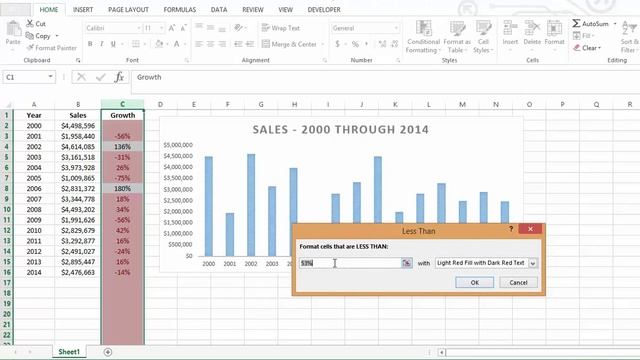
Task: Open Light Red Fill format dropdown
Action: coord(533,263)
